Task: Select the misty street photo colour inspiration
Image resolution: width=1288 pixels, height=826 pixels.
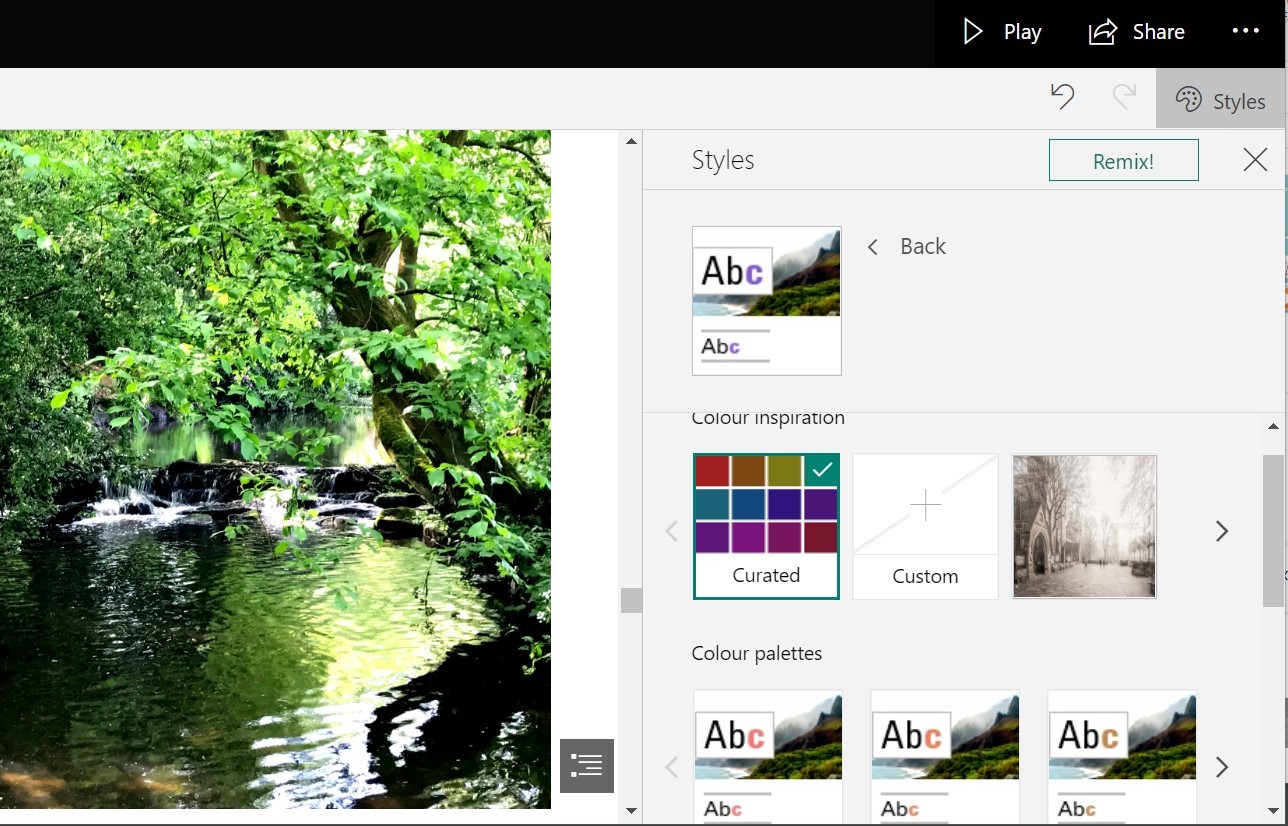Action: 1085,526
